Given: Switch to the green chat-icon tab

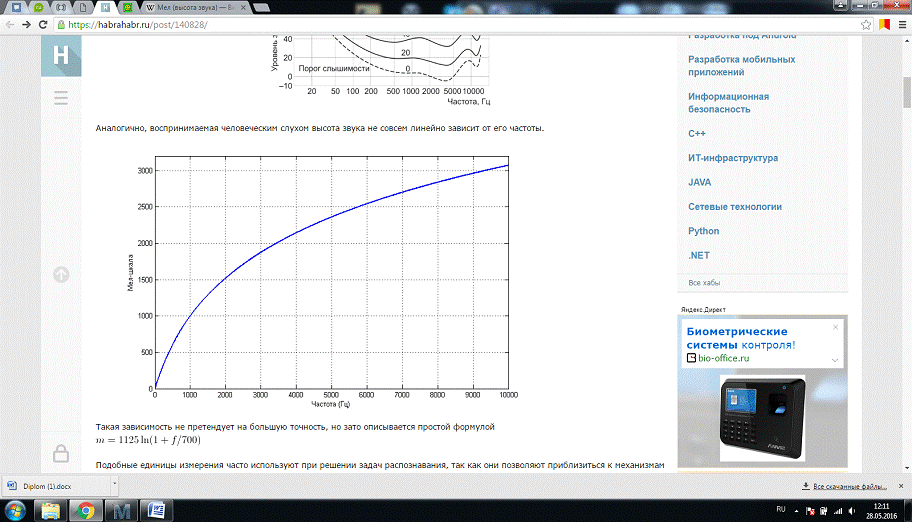Looking at the screenshot, I should pyautogui.click(x=38, y=8).
